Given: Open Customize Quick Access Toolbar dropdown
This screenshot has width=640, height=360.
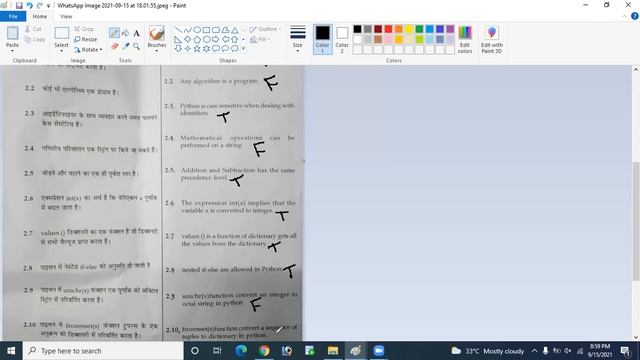Looking at the screenshot, I should coord(48,6).
